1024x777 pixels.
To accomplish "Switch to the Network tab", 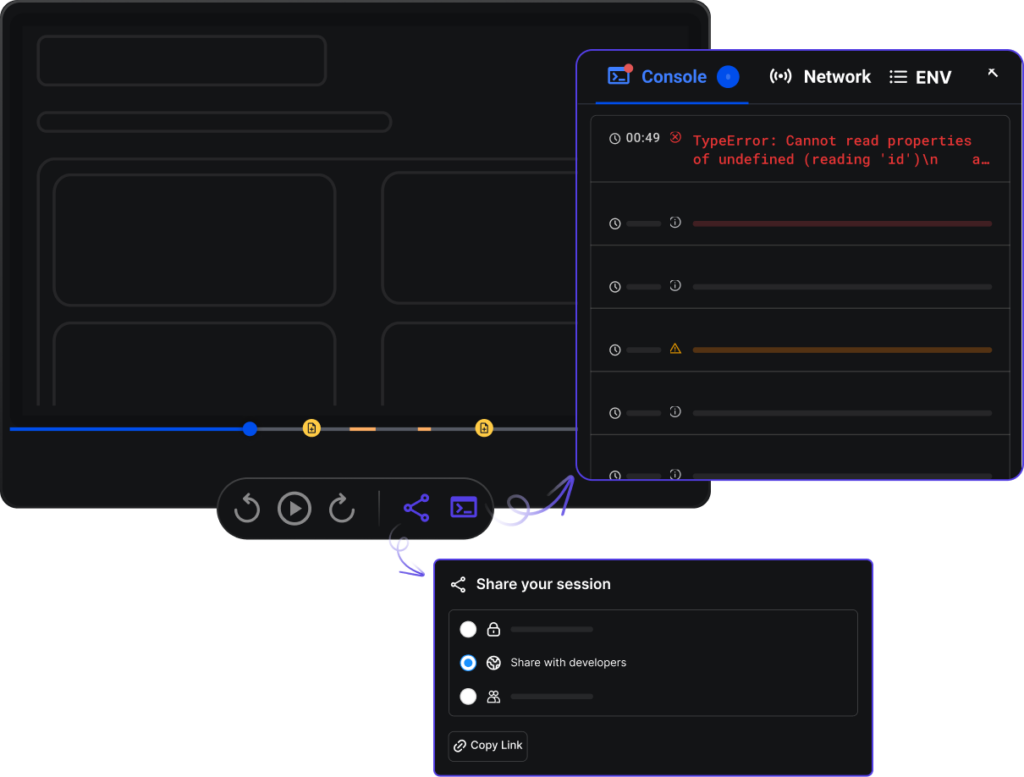I will point(821,77).
